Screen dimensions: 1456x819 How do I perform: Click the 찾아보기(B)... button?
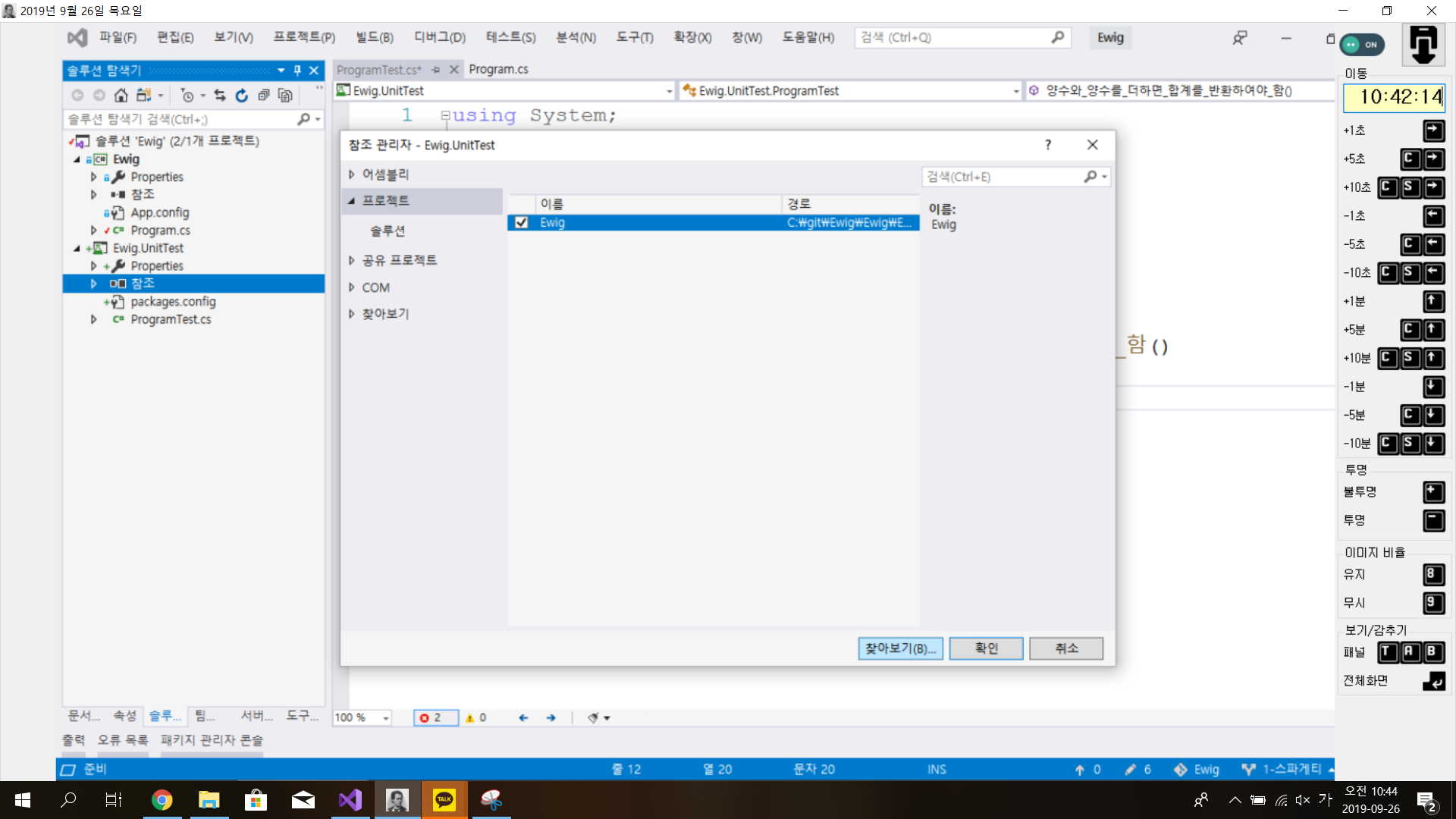pos(900,648)
